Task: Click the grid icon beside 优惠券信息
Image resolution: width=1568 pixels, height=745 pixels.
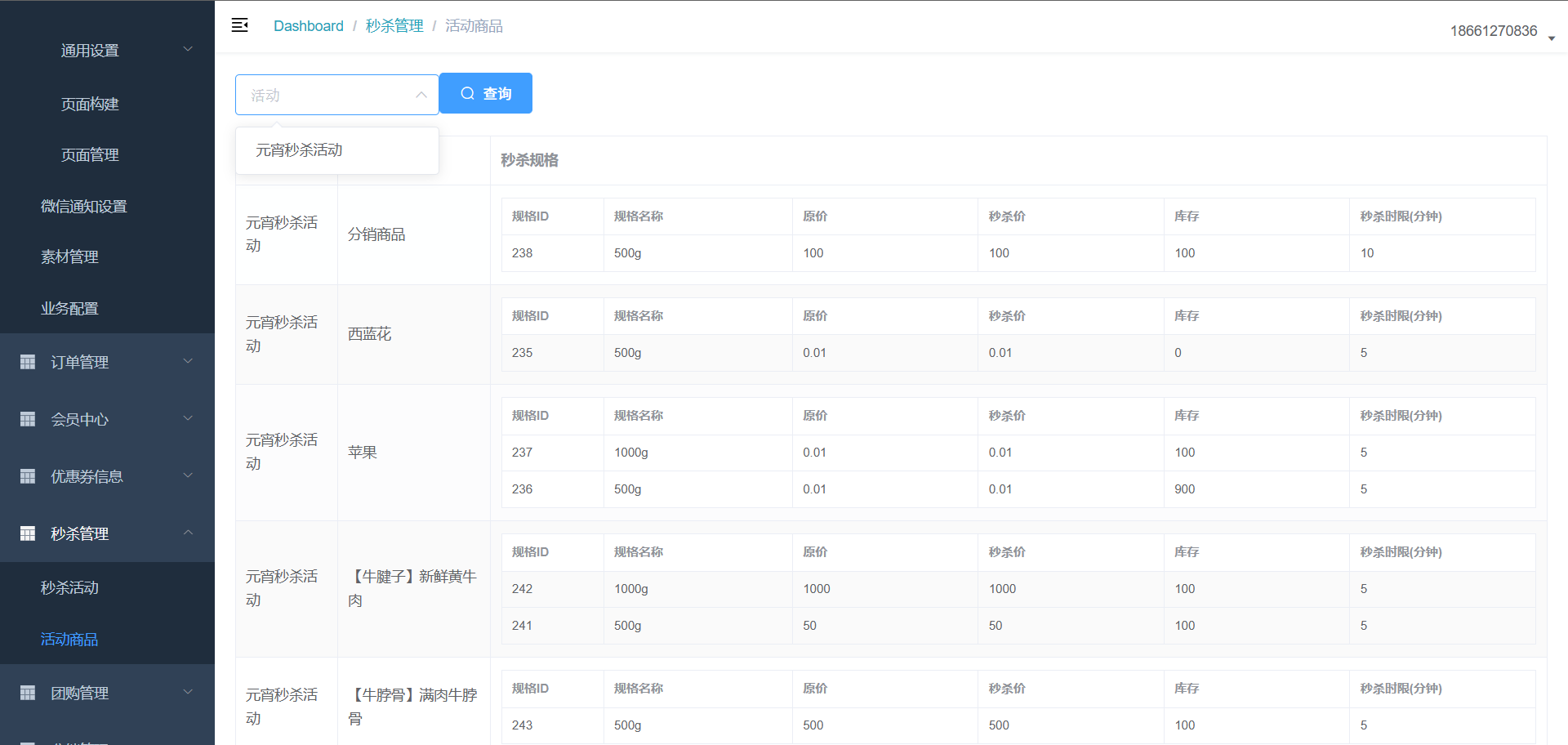Action: 28,476
